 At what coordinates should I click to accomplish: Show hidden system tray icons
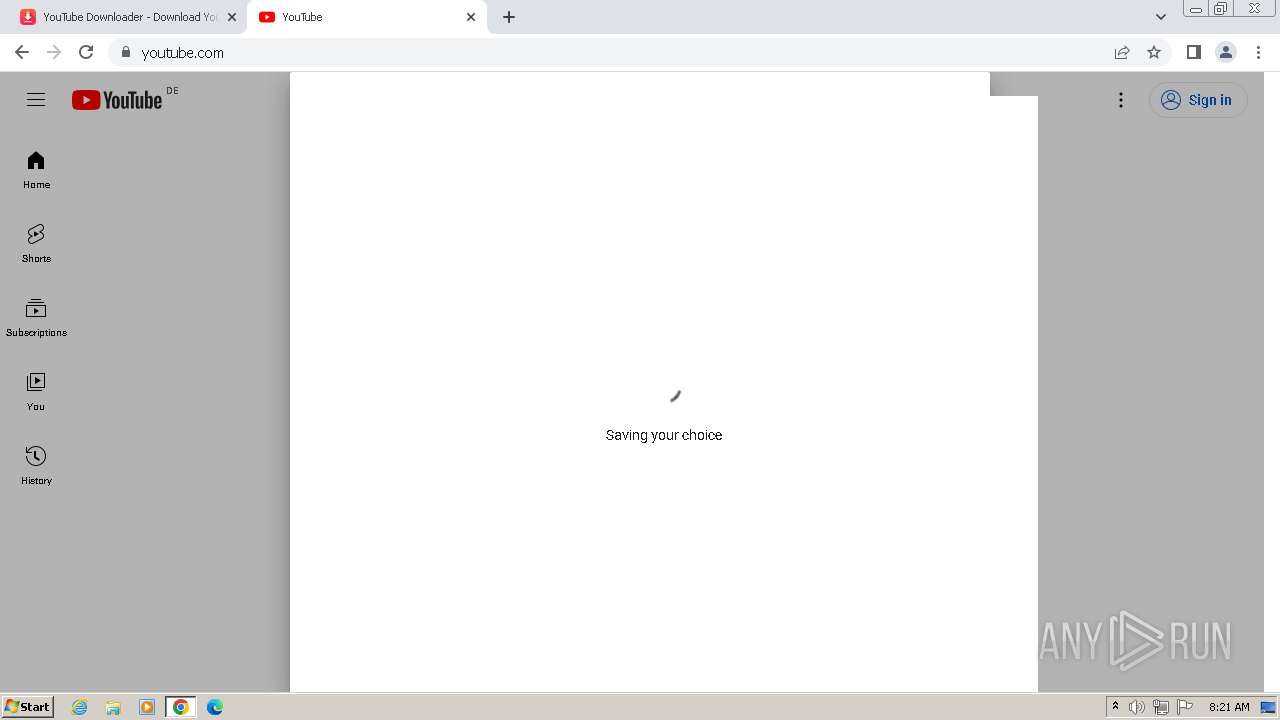tap(1115, 707)
